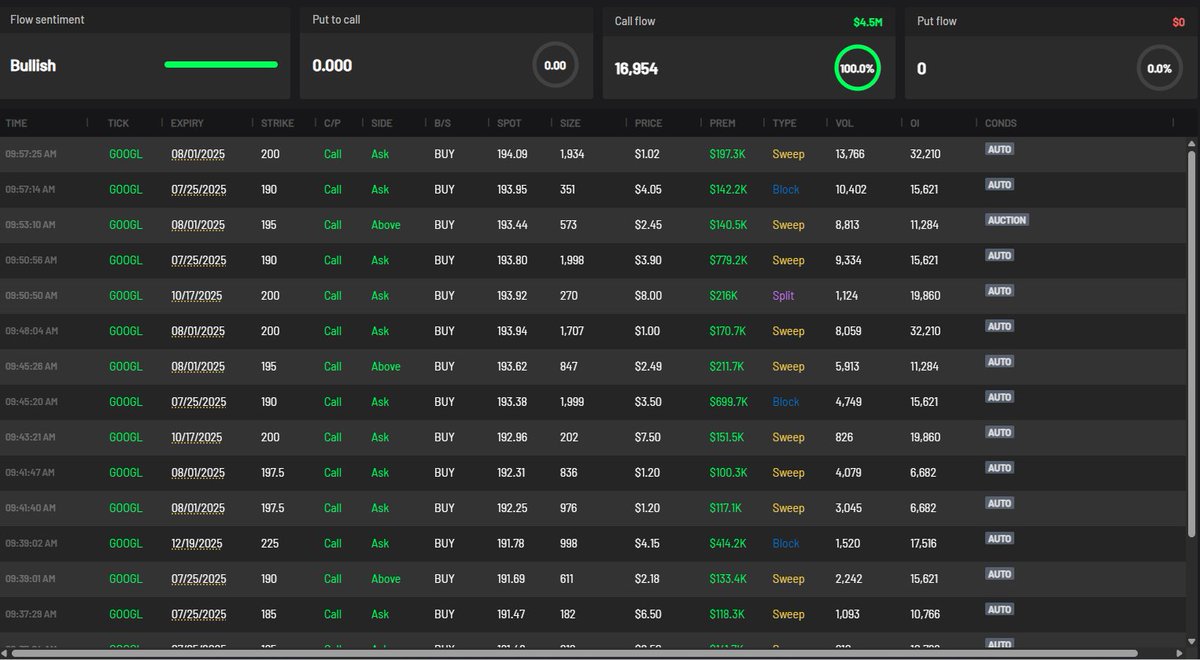
Task: Click the B/S column header
Action: (x=442, y=123)
